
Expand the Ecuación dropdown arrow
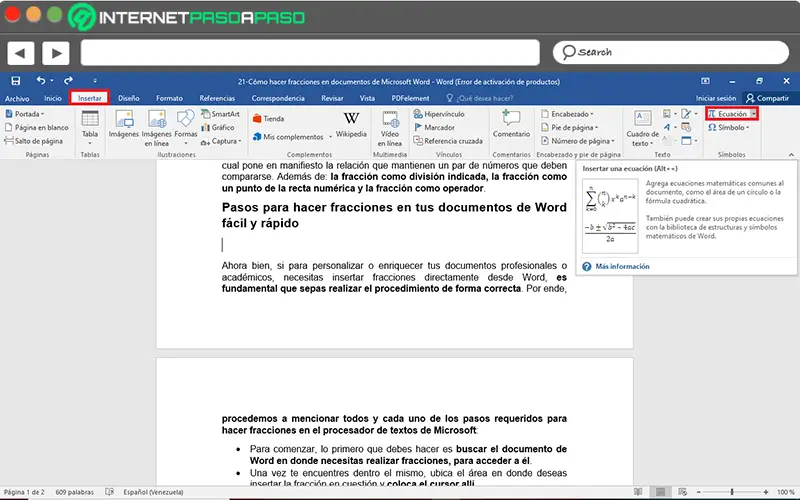coord(754,114)
